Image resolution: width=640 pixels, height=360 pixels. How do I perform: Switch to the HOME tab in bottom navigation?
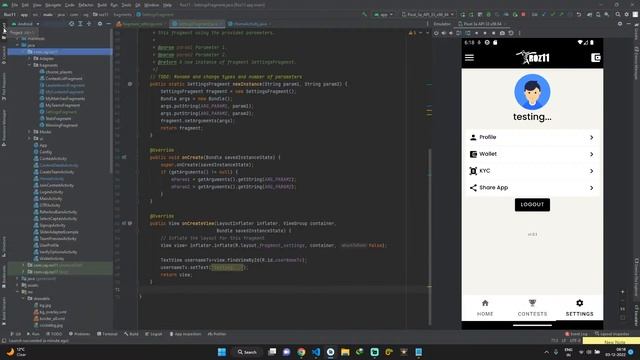coord(485,308)
